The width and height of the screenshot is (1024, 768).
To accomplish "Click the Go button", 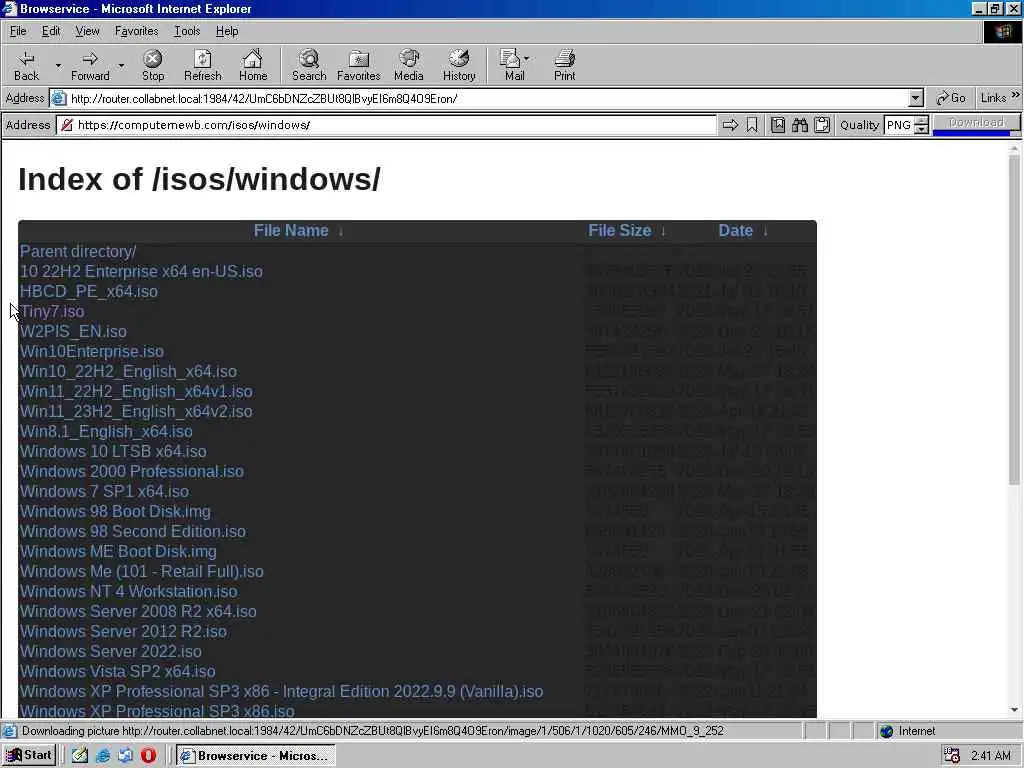I will [951, 98].
